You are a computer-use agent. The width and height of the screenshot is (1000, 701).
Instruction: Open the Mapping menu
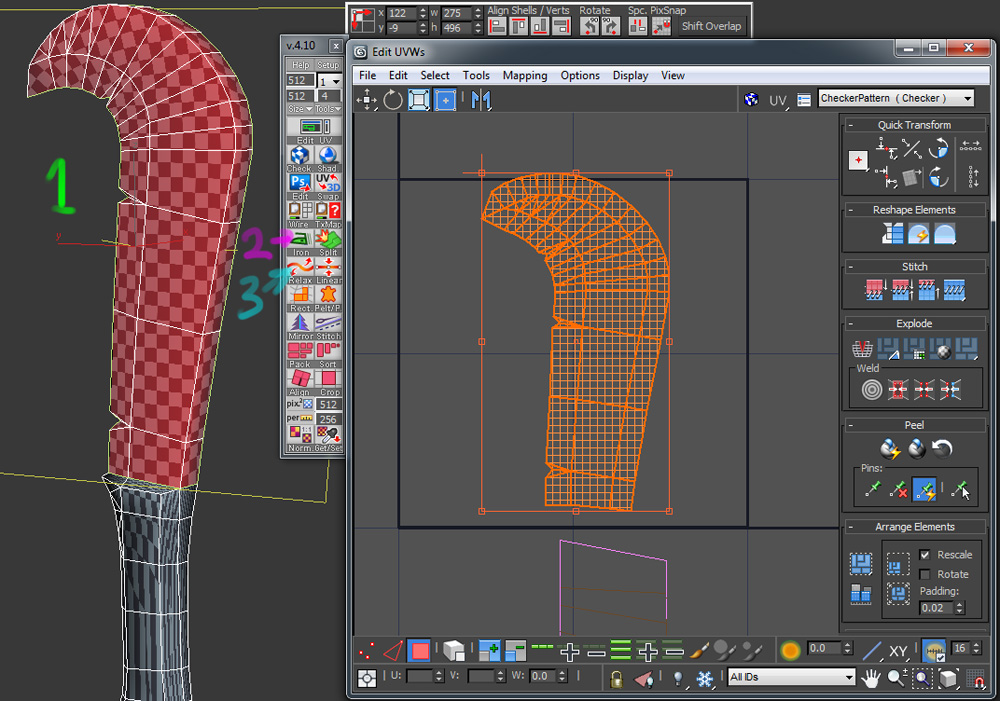tap(525, 75)
